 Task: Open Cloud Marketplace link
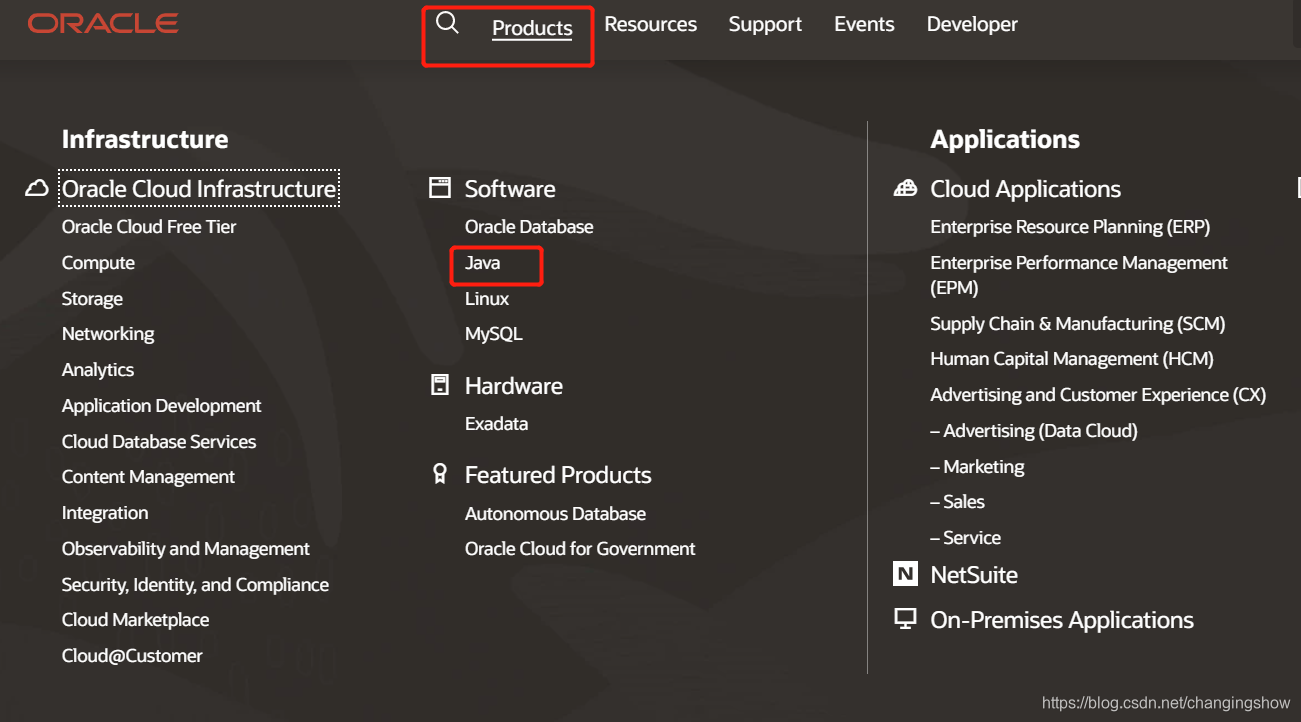tap(135, 620)
